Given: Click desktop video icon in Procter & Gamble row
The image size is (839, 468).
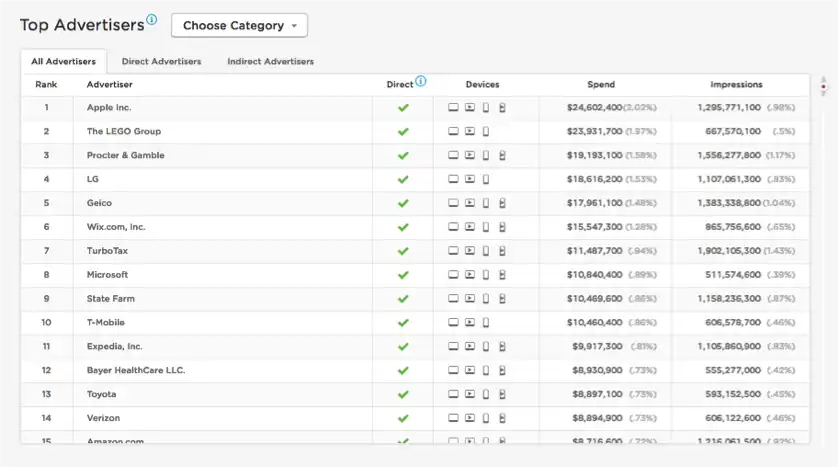Looking at the screenshot, I should [470, 155].
